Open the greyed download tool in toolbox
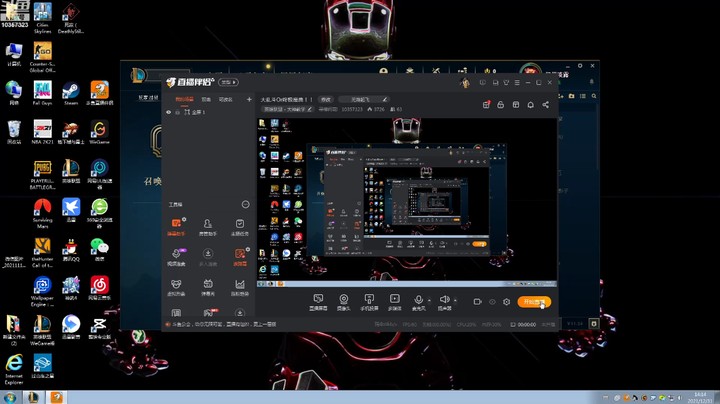The width and height of the screenshot is (720, 404). point(208,257)
